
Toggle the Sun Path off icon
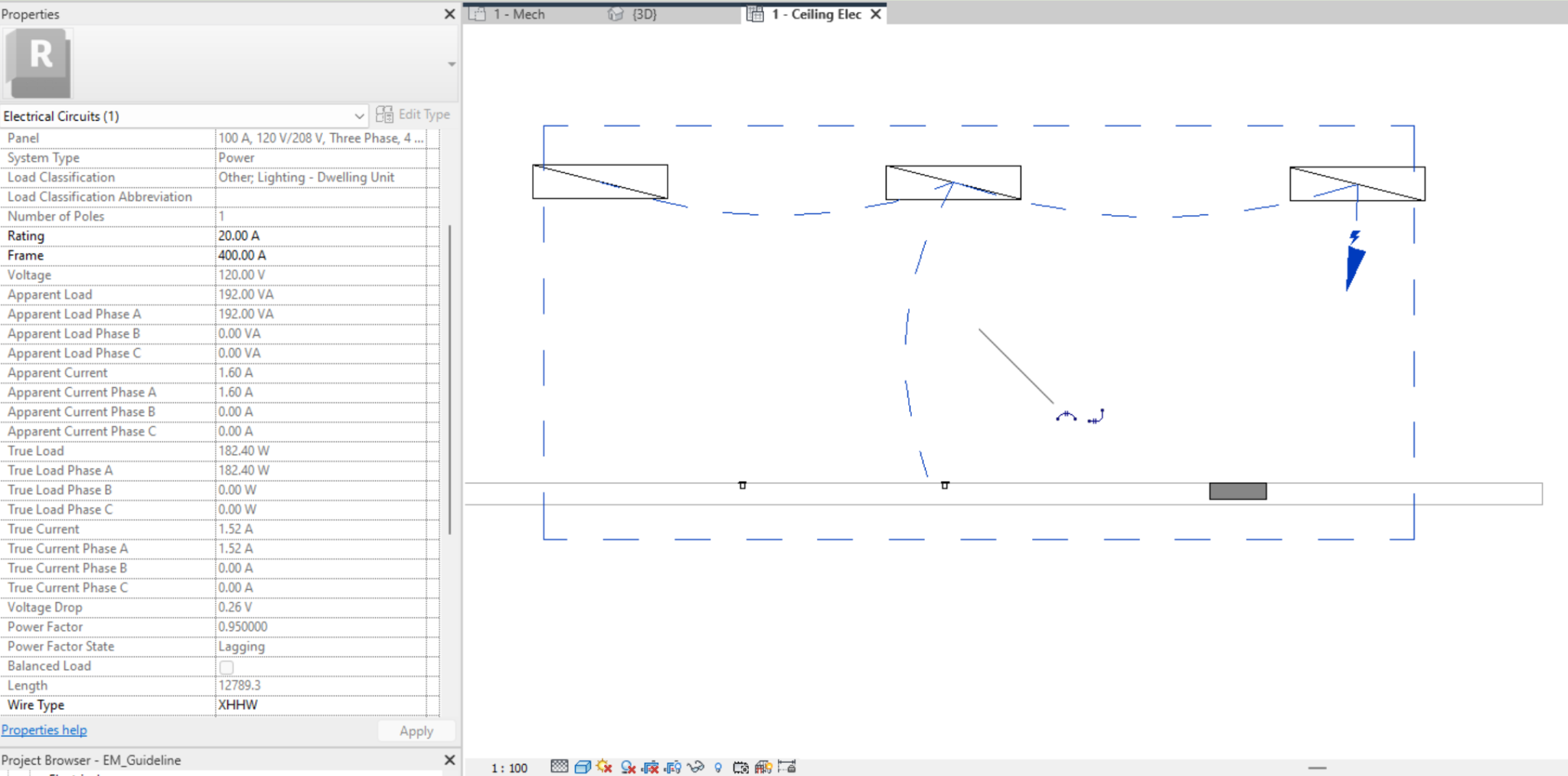604,766
